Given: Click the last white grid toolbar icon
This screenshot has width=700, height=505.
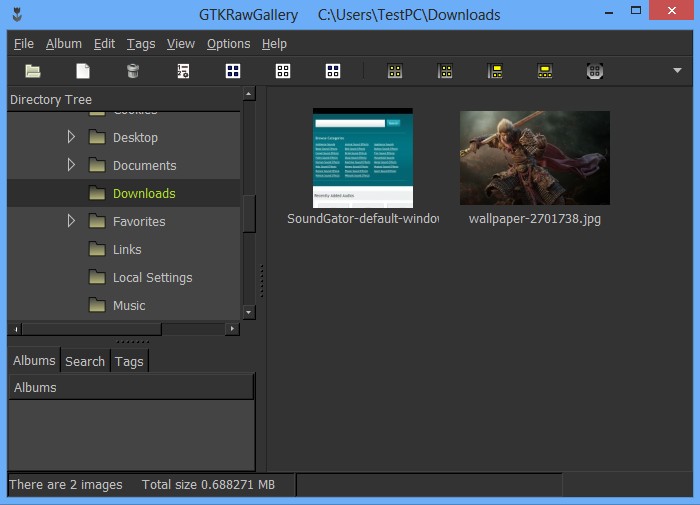Looking at the screenshot, I should (x=333, y=71).
